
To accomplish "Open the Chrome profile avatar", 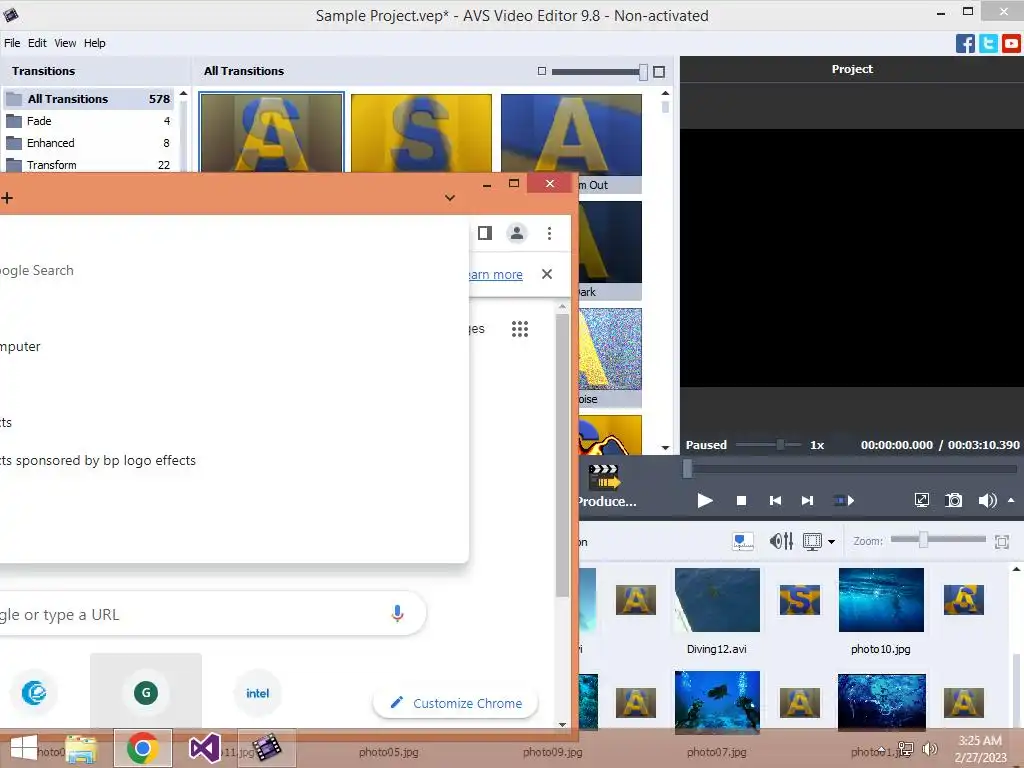I will coord(517,233).
